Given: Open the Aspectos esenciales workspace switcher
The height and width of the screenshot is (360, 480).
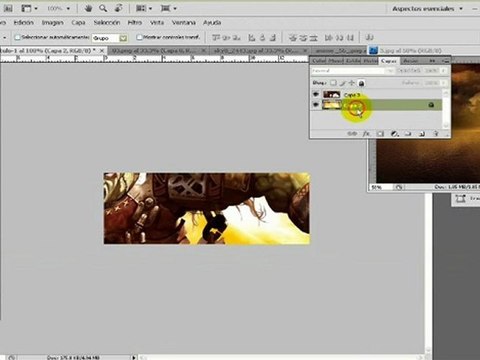Looking at the screenshot, I should pyautogui.click(x=427, y=8).
